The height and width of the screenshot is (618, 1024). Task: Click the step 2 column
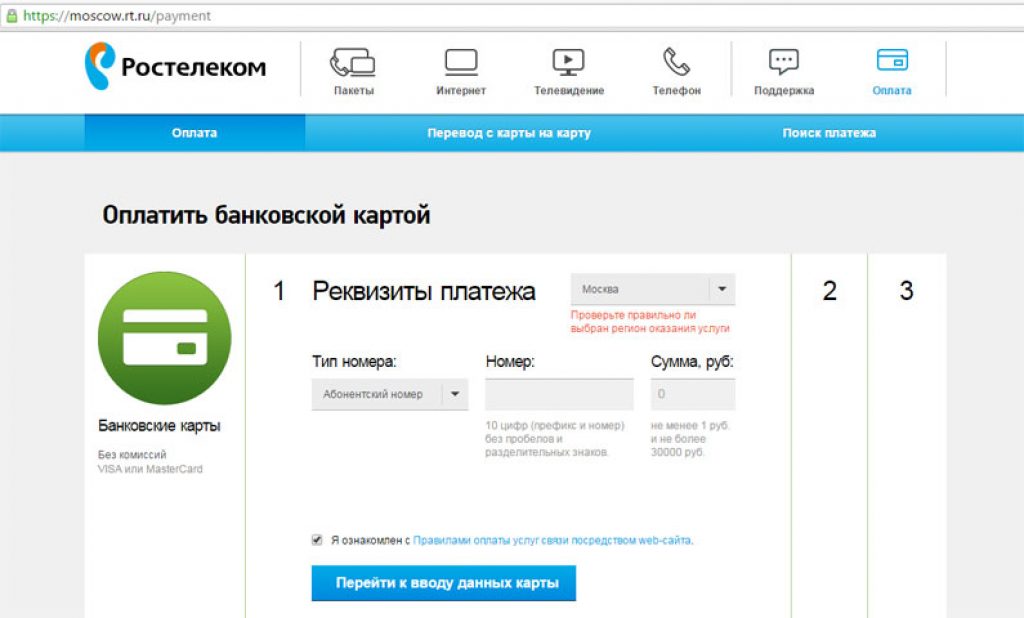click(829, 292)
